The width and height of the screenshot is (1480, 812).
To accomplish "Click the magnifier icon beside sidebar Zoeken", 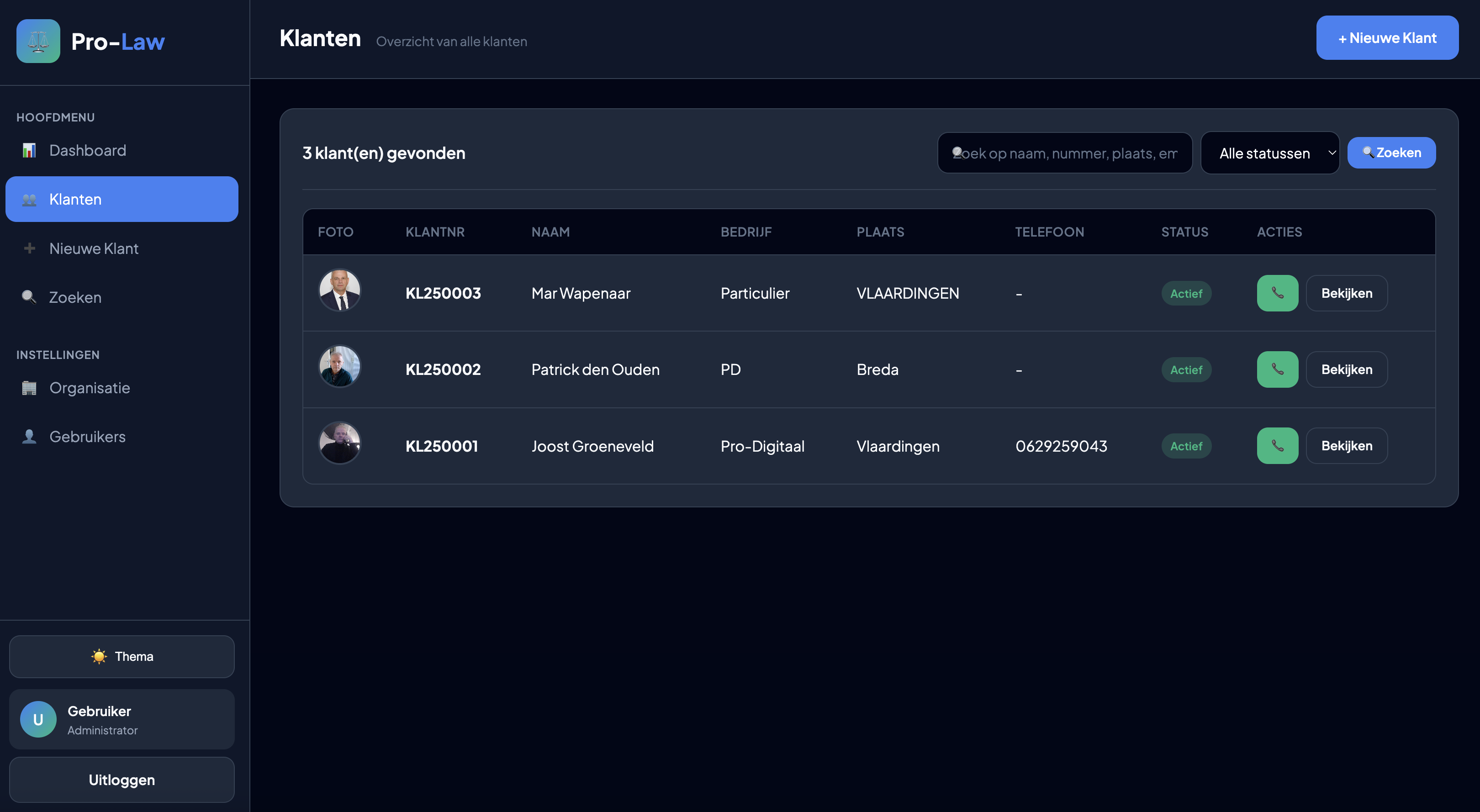I will point(29,297).
